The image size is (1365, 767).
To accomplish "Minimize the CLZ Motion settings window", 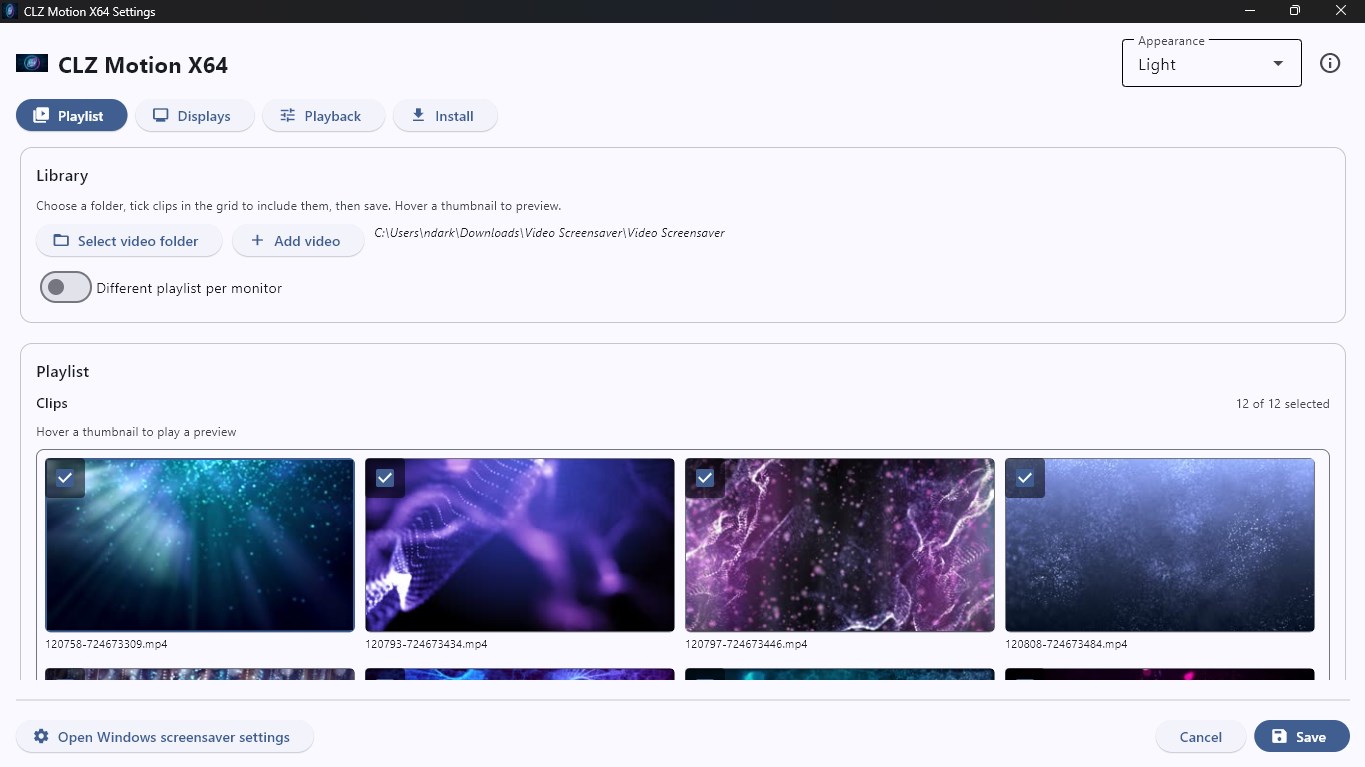I will [x=1250, y=11].
